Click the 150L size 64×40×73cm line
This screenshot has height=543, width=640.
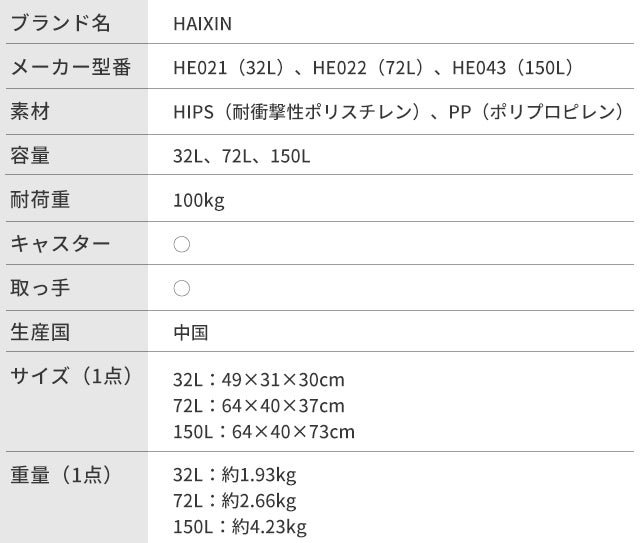pyautogui.click(x=264, y=432)
